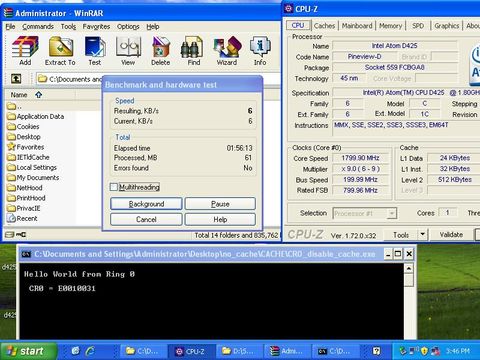Click the Find binoculars icon
Screen dimensions: 480x360
[193, 51]
